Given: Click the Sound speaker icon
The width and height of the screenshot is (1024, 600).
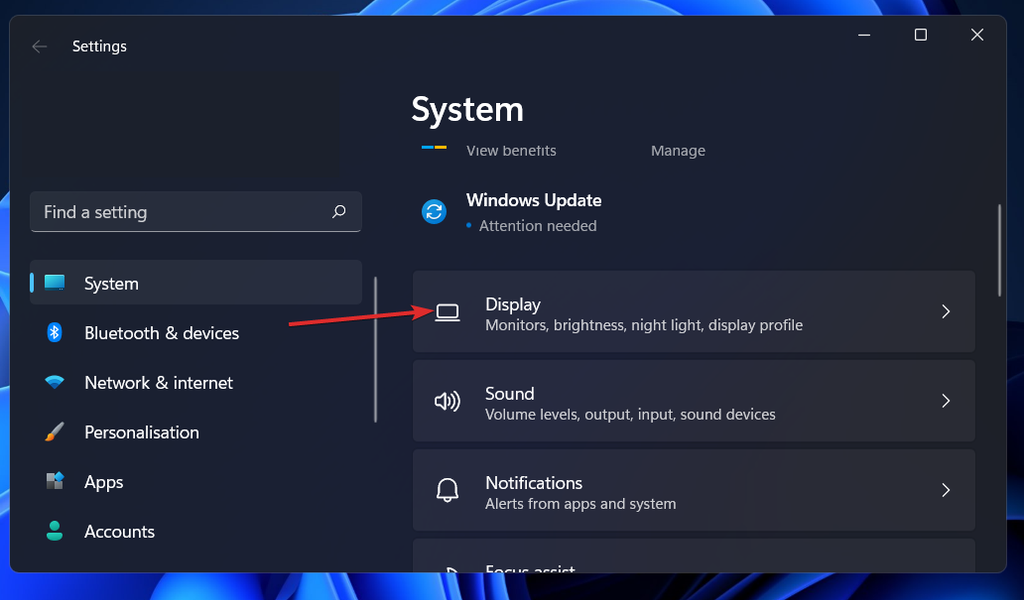Looking at the screenshot, I should pos(447,400).
